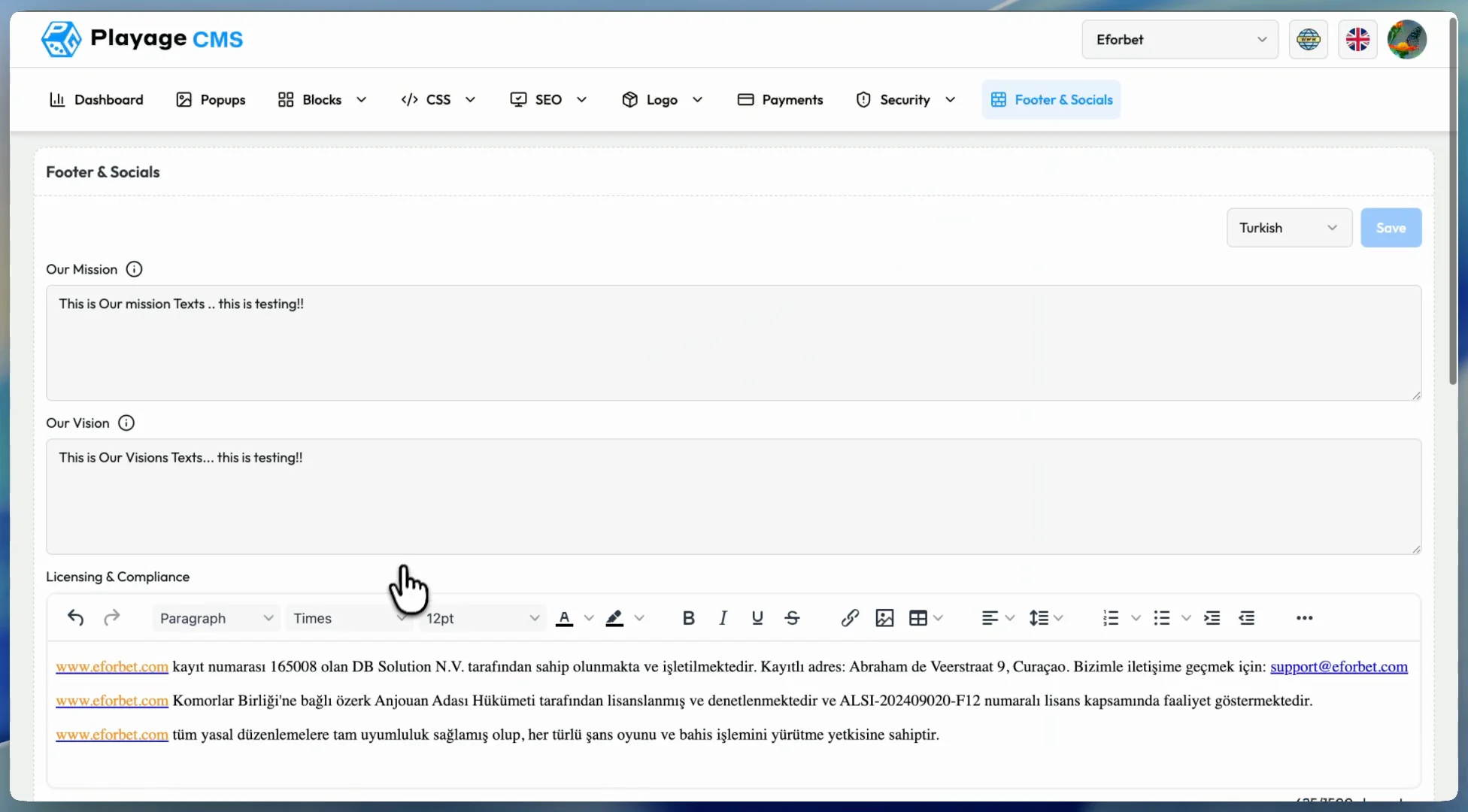Click the Our Vision info icon

coord(126,423)
